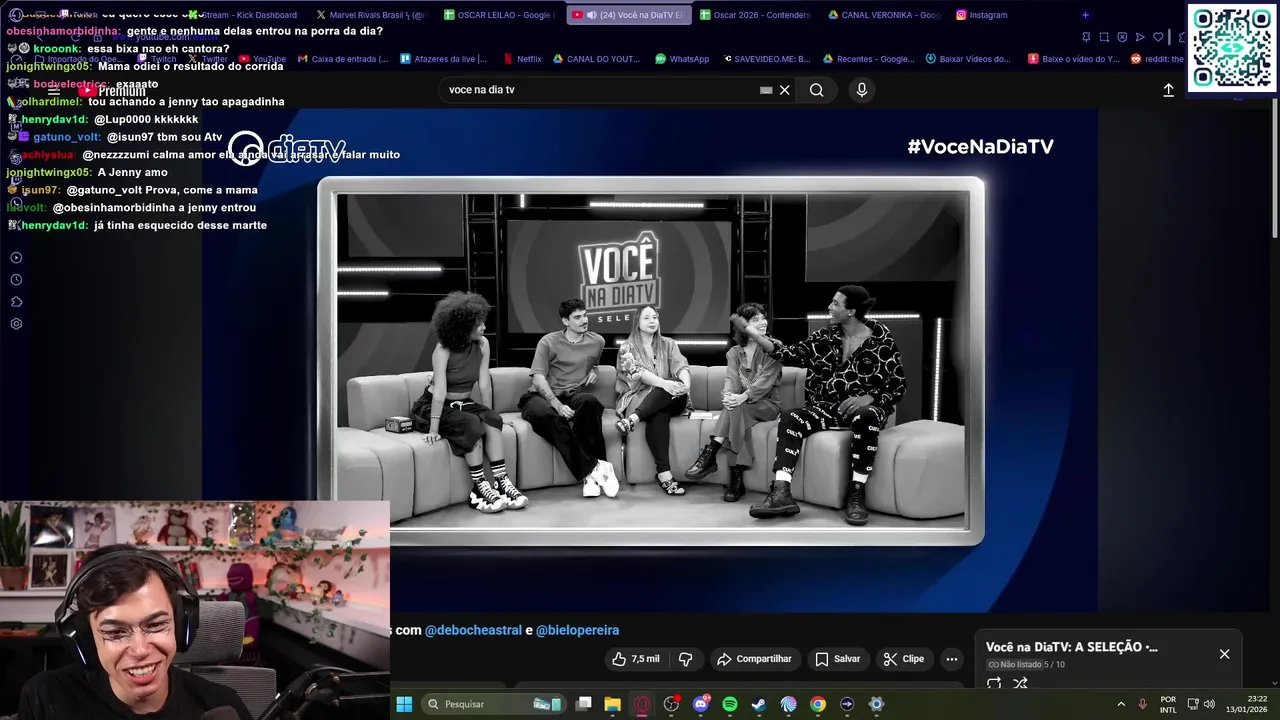This screenshot has width=1280, height=720.
Task: Open Caixa de entrada bookmark
Action: [342, 59]
